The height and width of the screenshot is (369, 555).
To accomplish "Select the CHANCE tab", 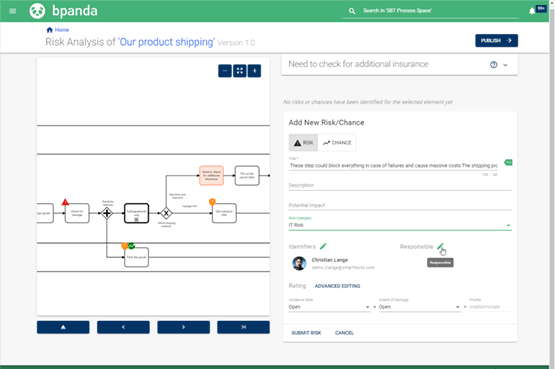I will point(337,143).
